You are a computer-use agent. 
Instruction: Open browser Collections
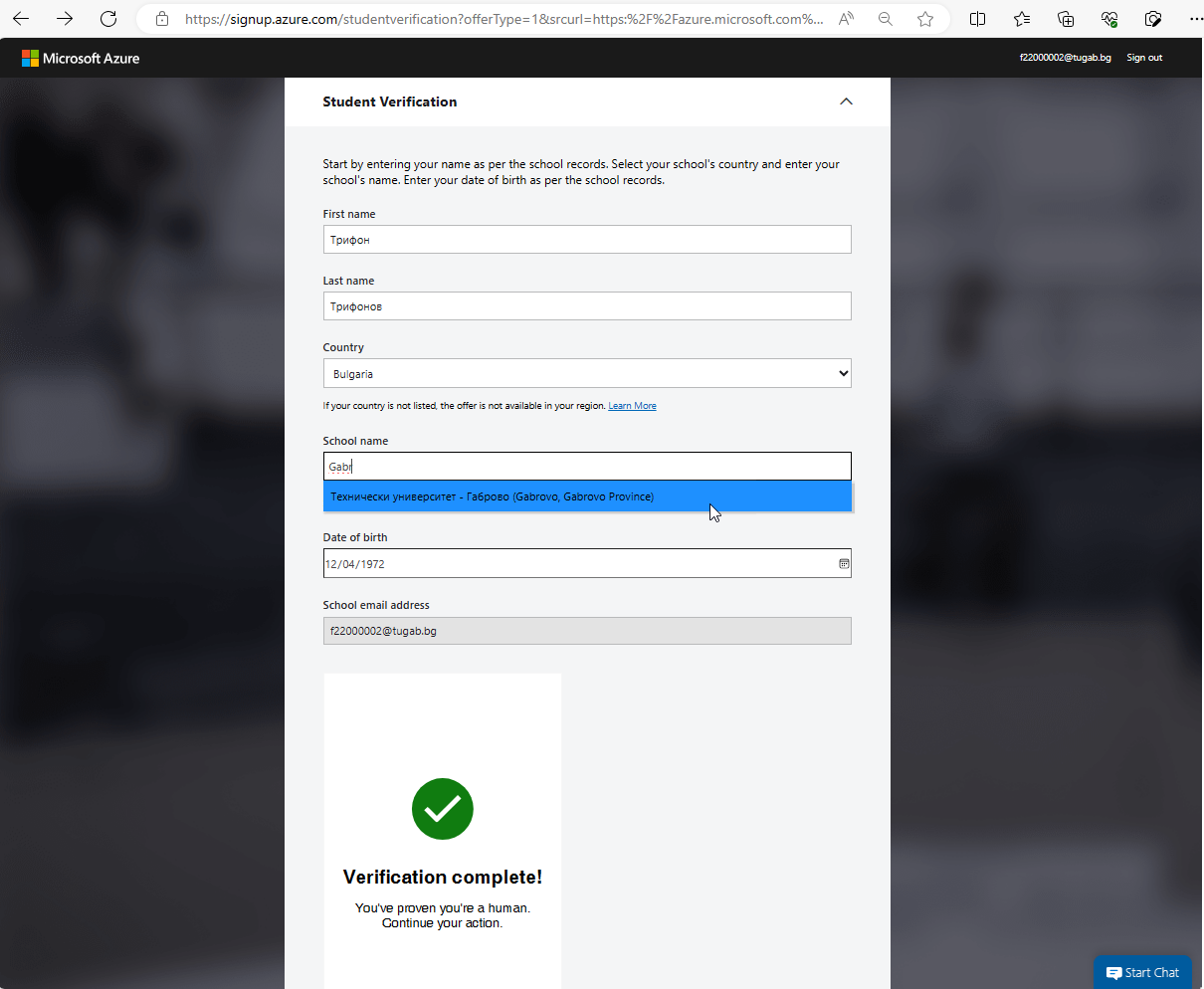coord(1066,19)
